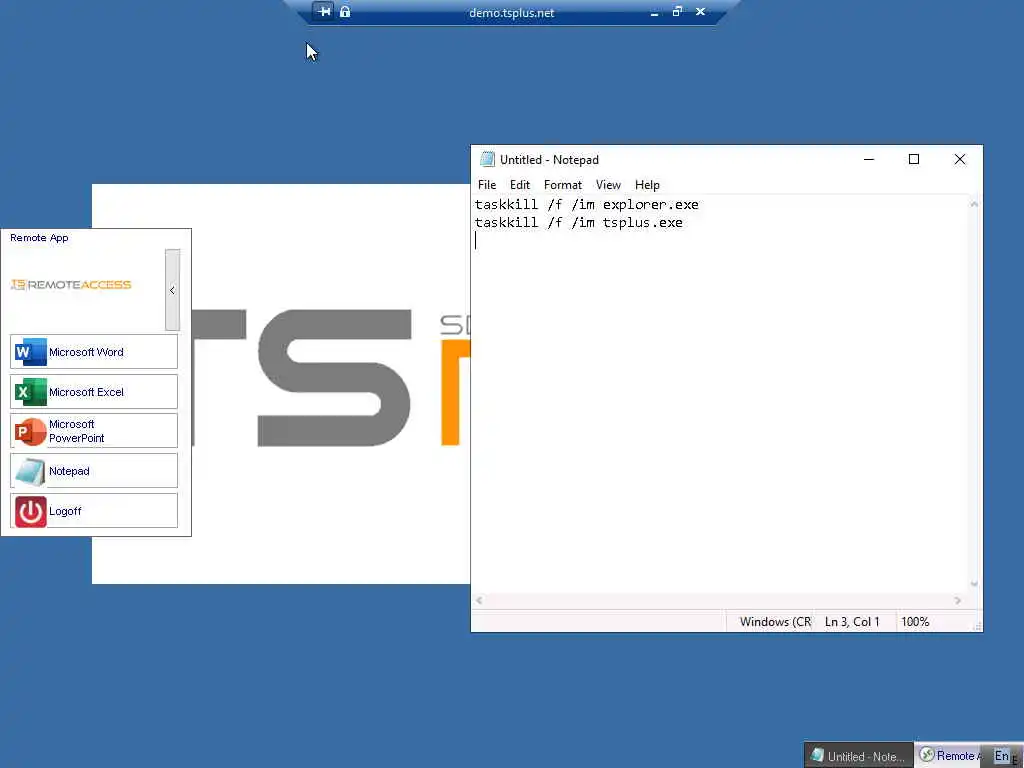The height and width of the screenshot is (768, 1024).
Task: Click the red Logoff power icon
Action: click(30, 511)
